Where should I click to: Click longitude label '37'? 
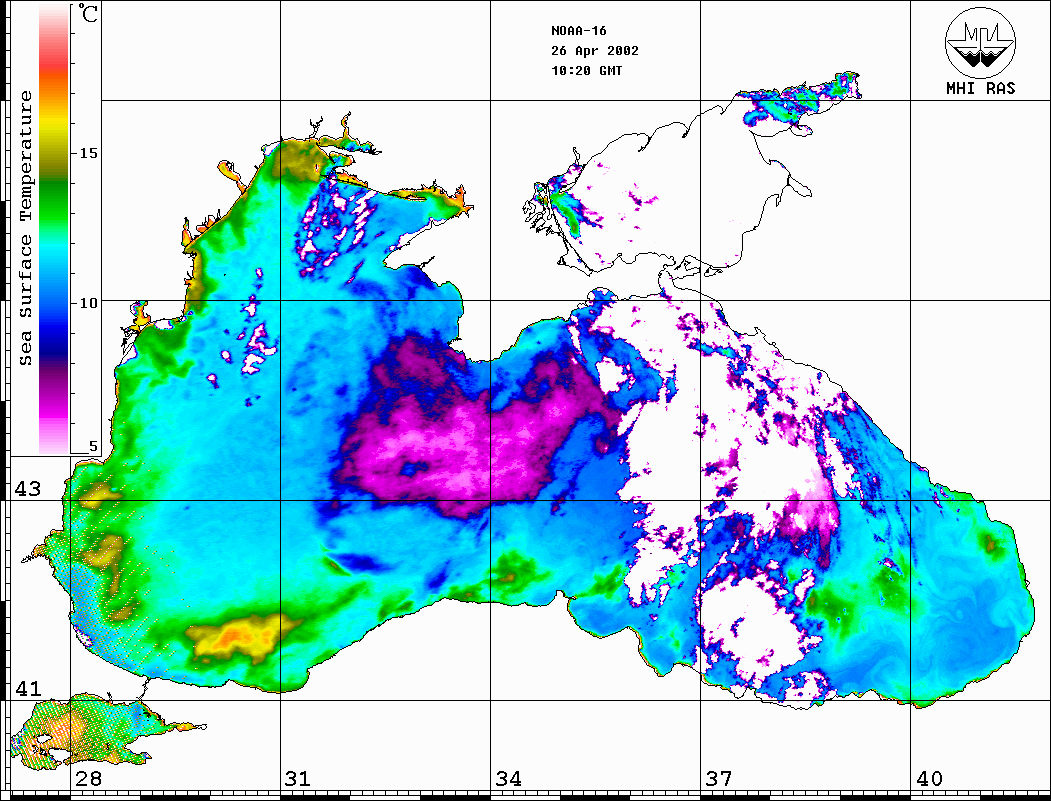point(719,779)
